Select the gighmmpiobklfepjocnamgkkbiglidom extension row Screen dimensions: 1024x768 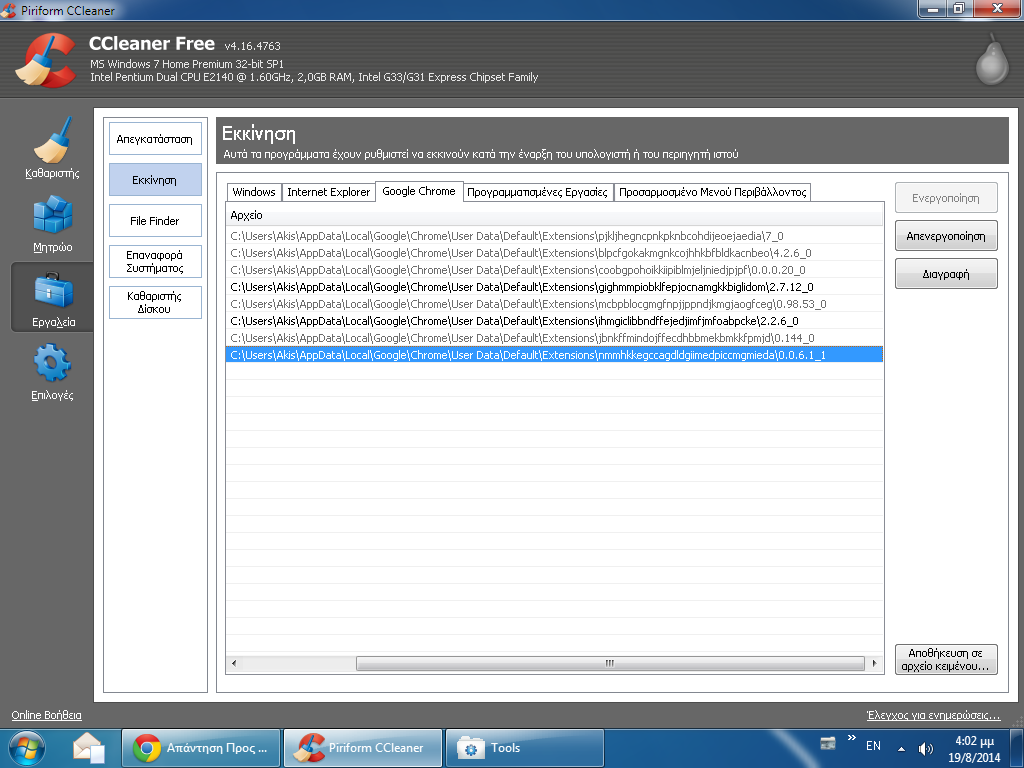point(554,287)
